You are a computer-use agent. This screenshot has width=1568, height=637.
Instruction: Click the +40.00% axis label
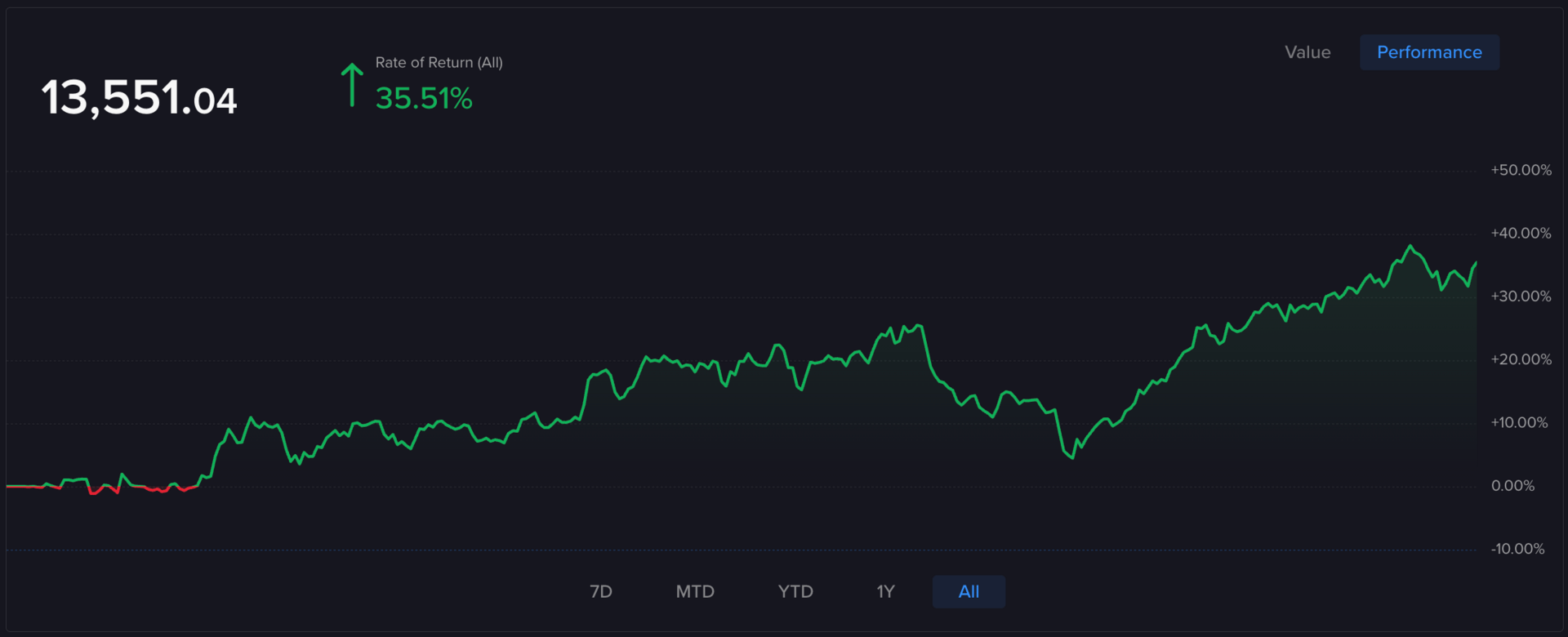1521,233
